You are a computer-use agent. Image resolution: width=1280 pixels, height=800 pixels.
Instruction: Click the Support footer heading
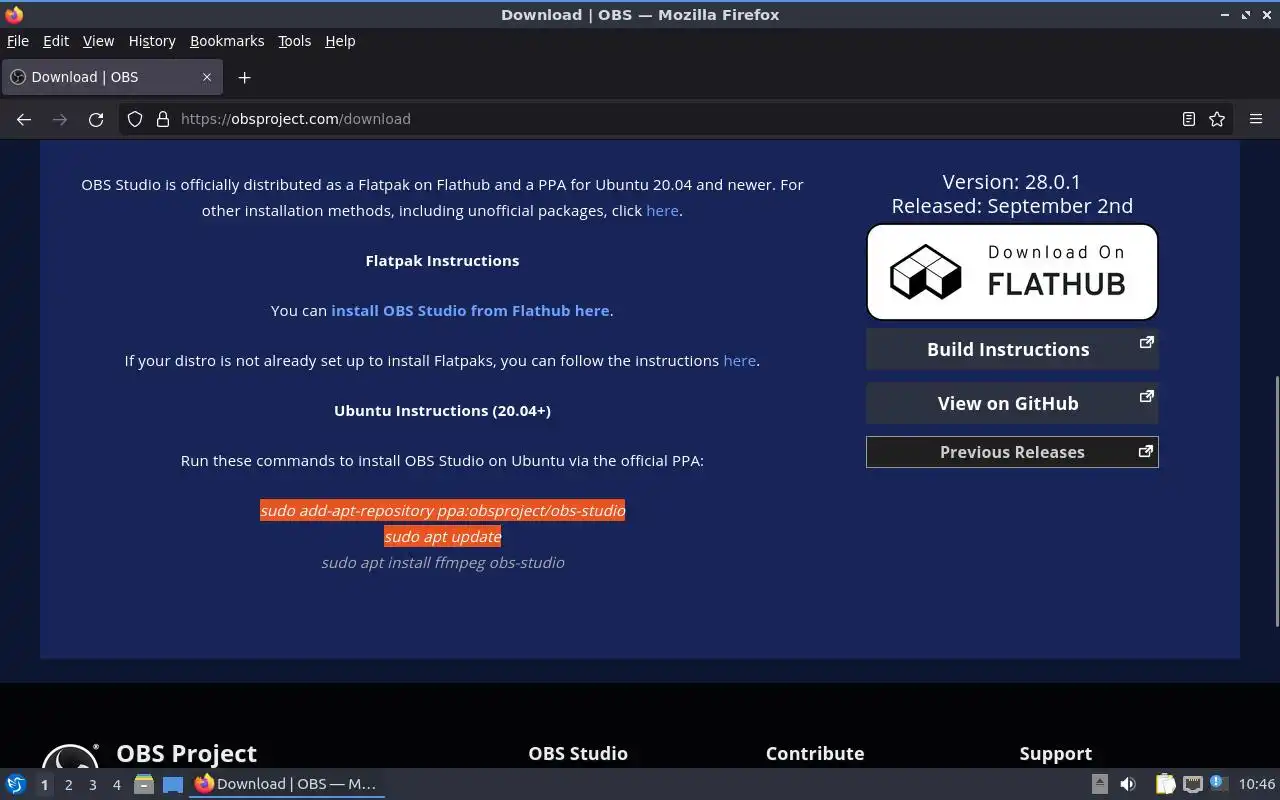(1056, 753)
